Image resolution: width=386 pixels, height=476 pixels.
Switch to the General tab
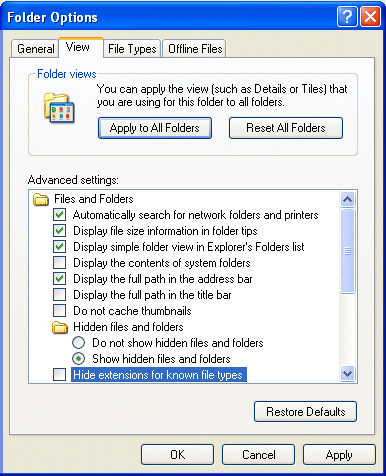(35, 49)
